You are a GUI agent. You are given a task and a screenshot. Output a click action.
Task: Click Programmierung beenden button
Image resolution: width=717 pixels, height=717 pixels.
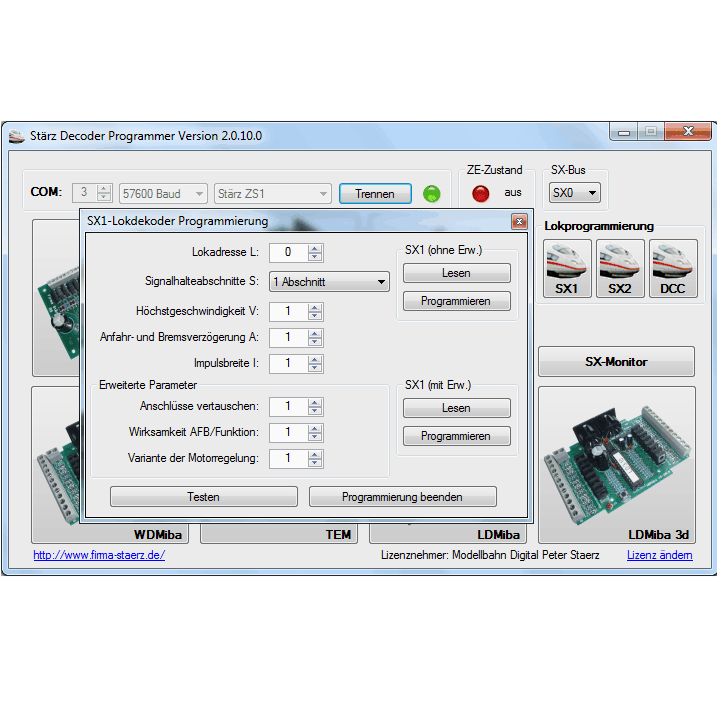tap(402, 497)
